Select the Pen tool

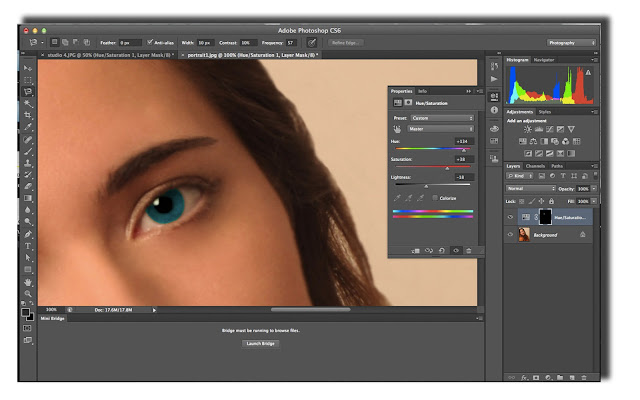27,234
